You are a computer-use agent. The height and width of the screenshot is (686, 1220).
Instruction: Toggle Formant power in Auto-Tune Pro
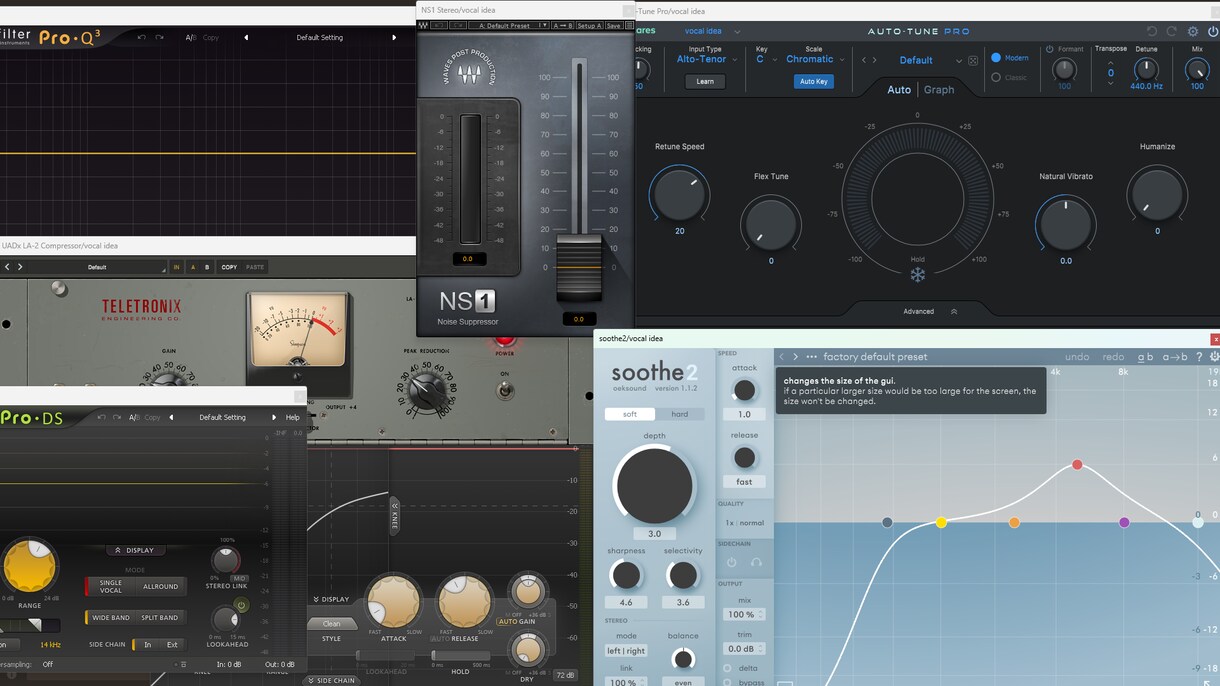tap(1049, 49)
